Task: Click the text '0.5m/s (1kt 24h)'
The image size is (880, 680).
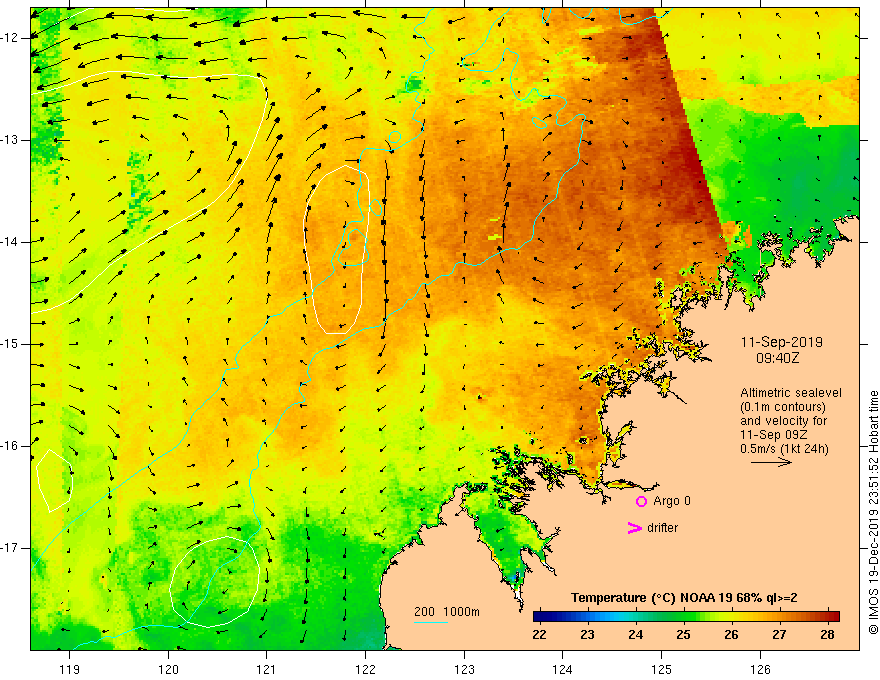Action: point(784,449)
